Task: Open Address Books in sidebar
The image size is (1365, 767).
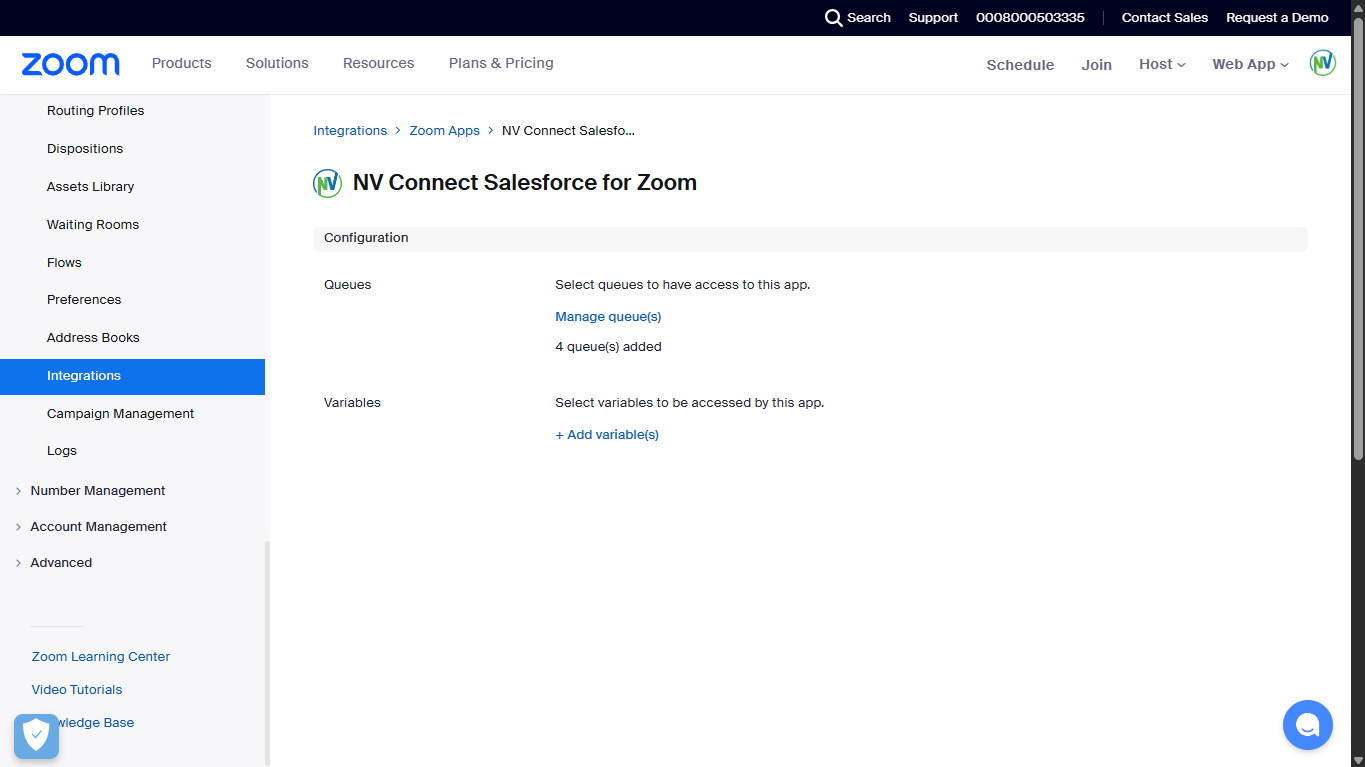Action: [93, 338]
